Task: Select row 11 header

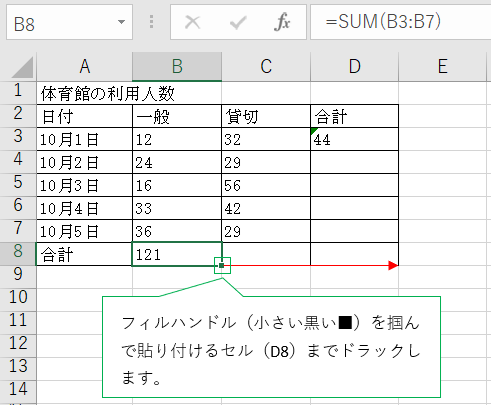Action: [x=18, y=323]
